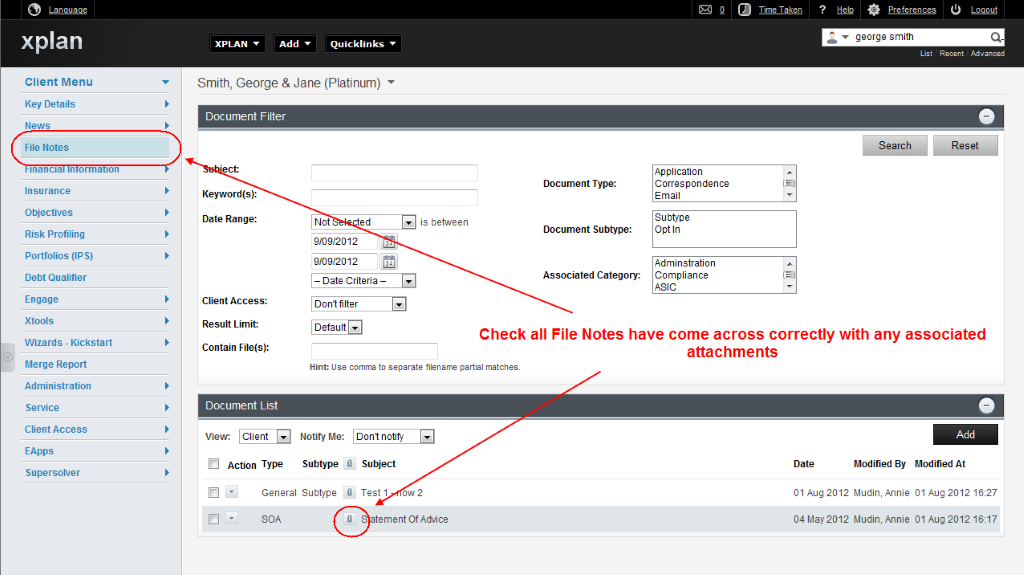Open attachment icon for Statement Of Advice
Image resolution: width=1024 pixels, height=575 pixels.
tap(350, 519)
